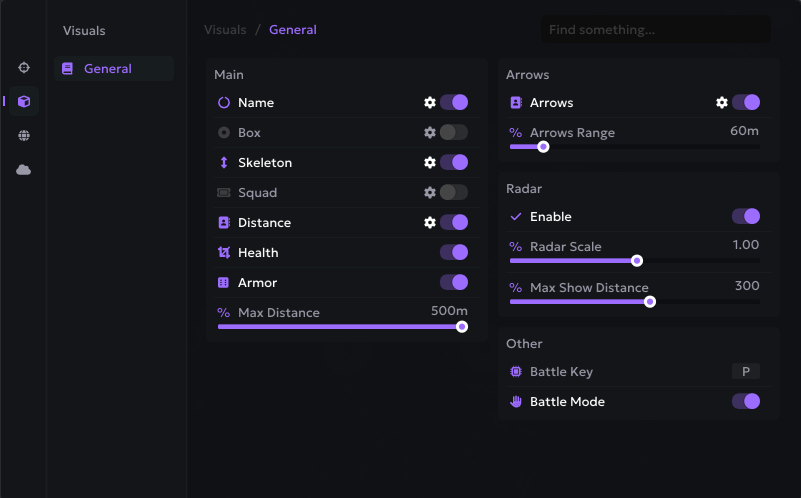This screenshot has height=498, width=801.
Task: Click the gear icon beside Squad
Action: [x=430, y=192]
